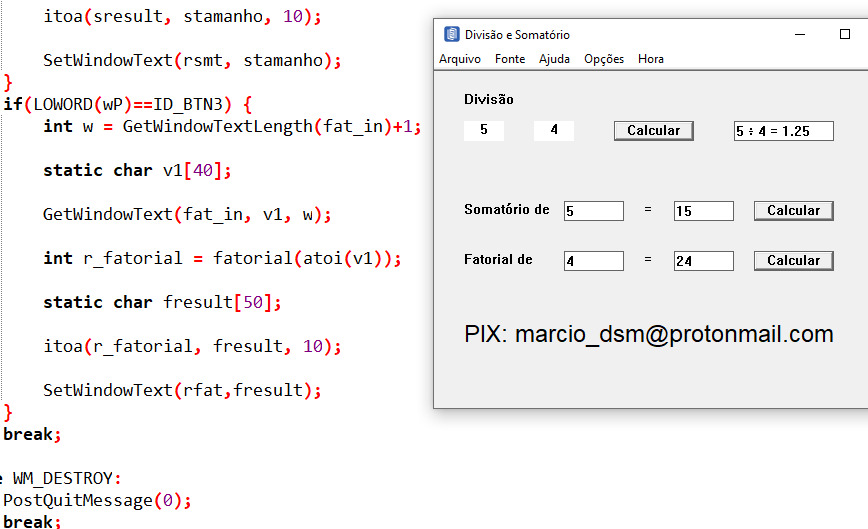The image size is (868, 529).
Task: Minimize the Divisão e Somatório window
Action: (800, 34)
